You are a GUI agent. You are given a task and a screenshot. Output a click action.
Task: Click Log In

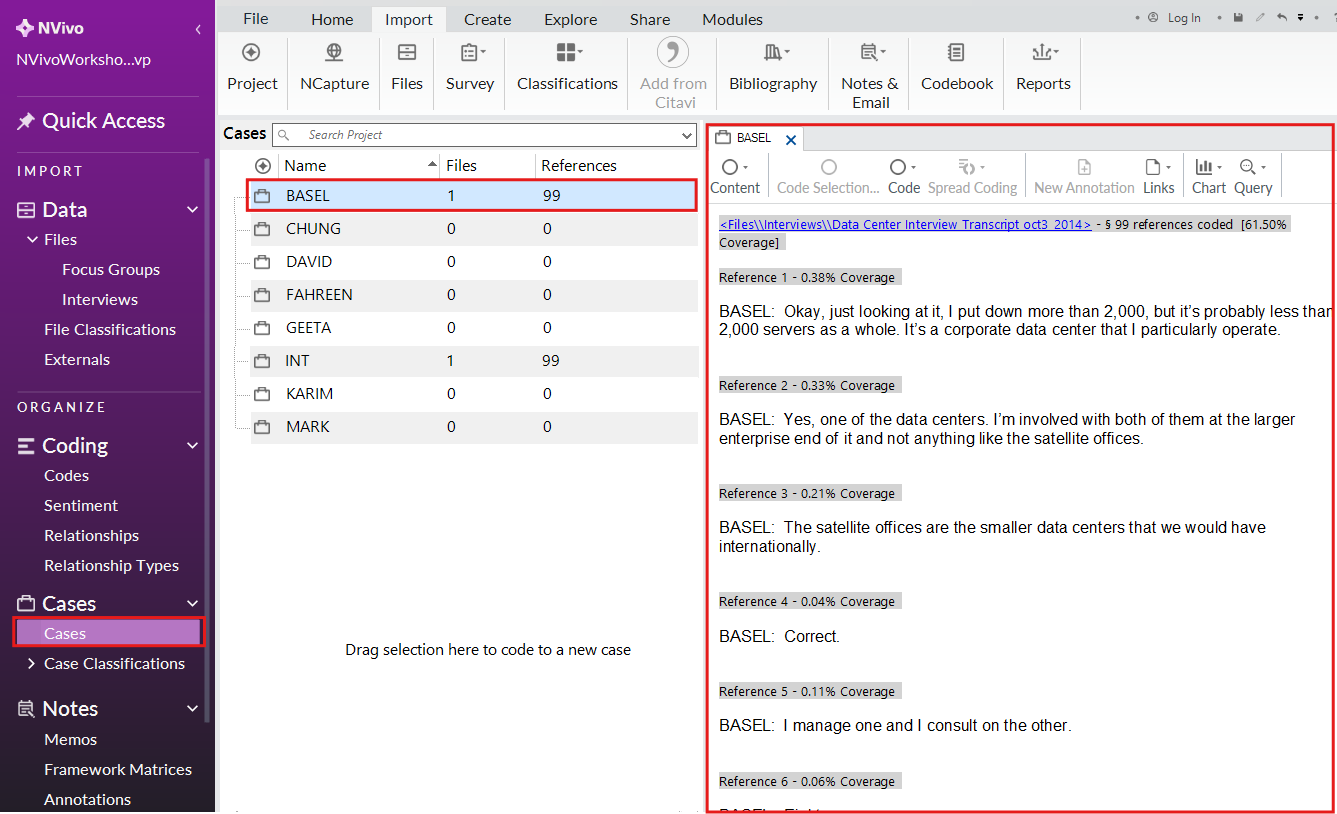(1184, 18)
